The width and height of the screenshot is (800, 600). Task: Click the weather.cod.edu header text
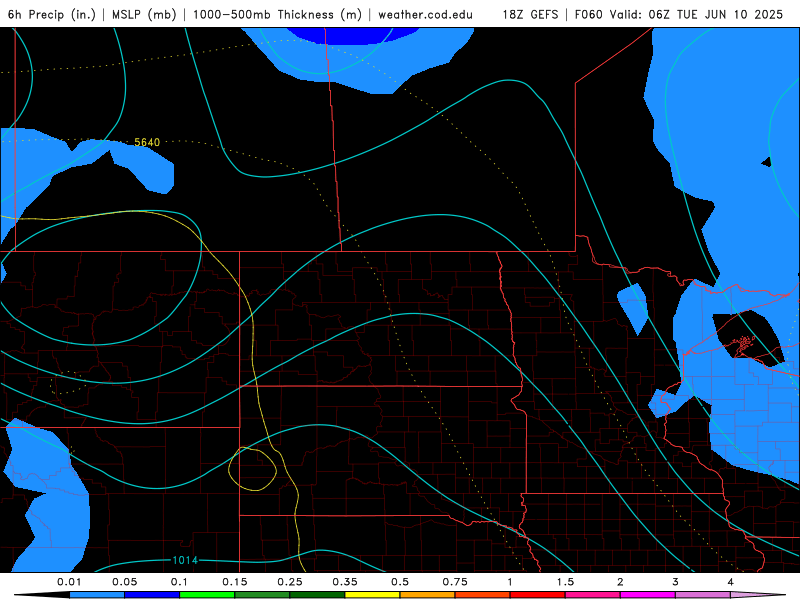click(x=425, y=14)
